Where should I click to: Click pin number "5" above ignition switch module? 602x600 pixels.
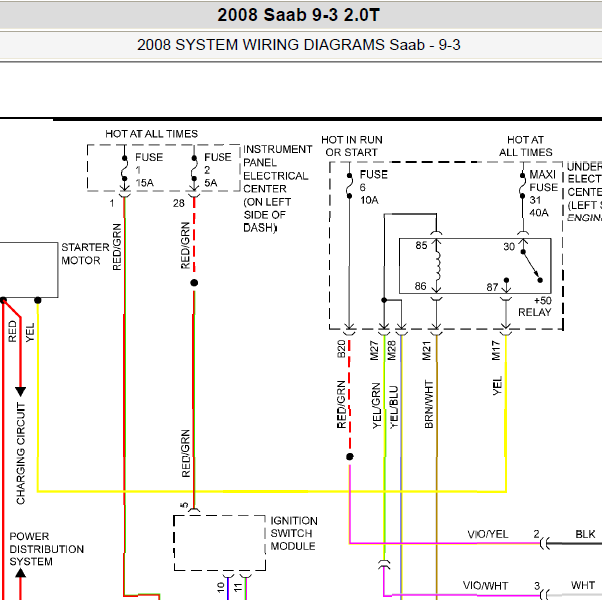(x=184, y=505)
